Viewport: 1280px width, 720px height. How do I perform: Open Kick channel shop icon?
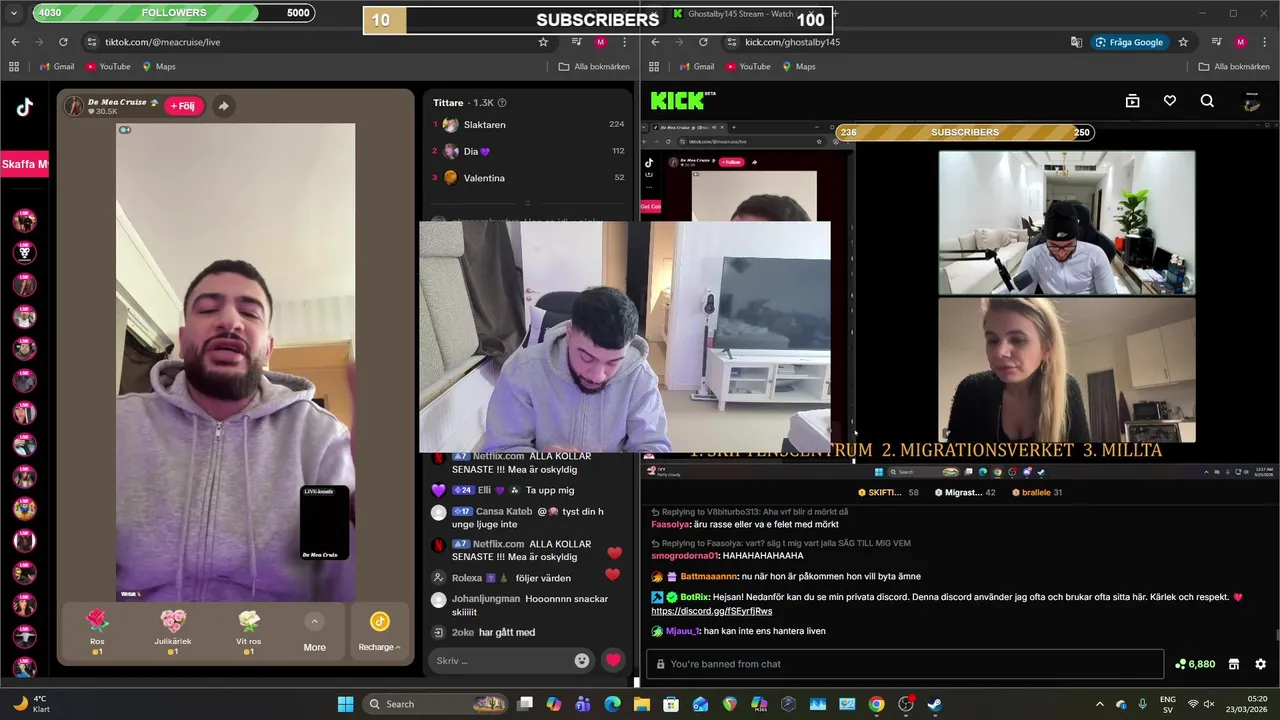(1234, 664)
